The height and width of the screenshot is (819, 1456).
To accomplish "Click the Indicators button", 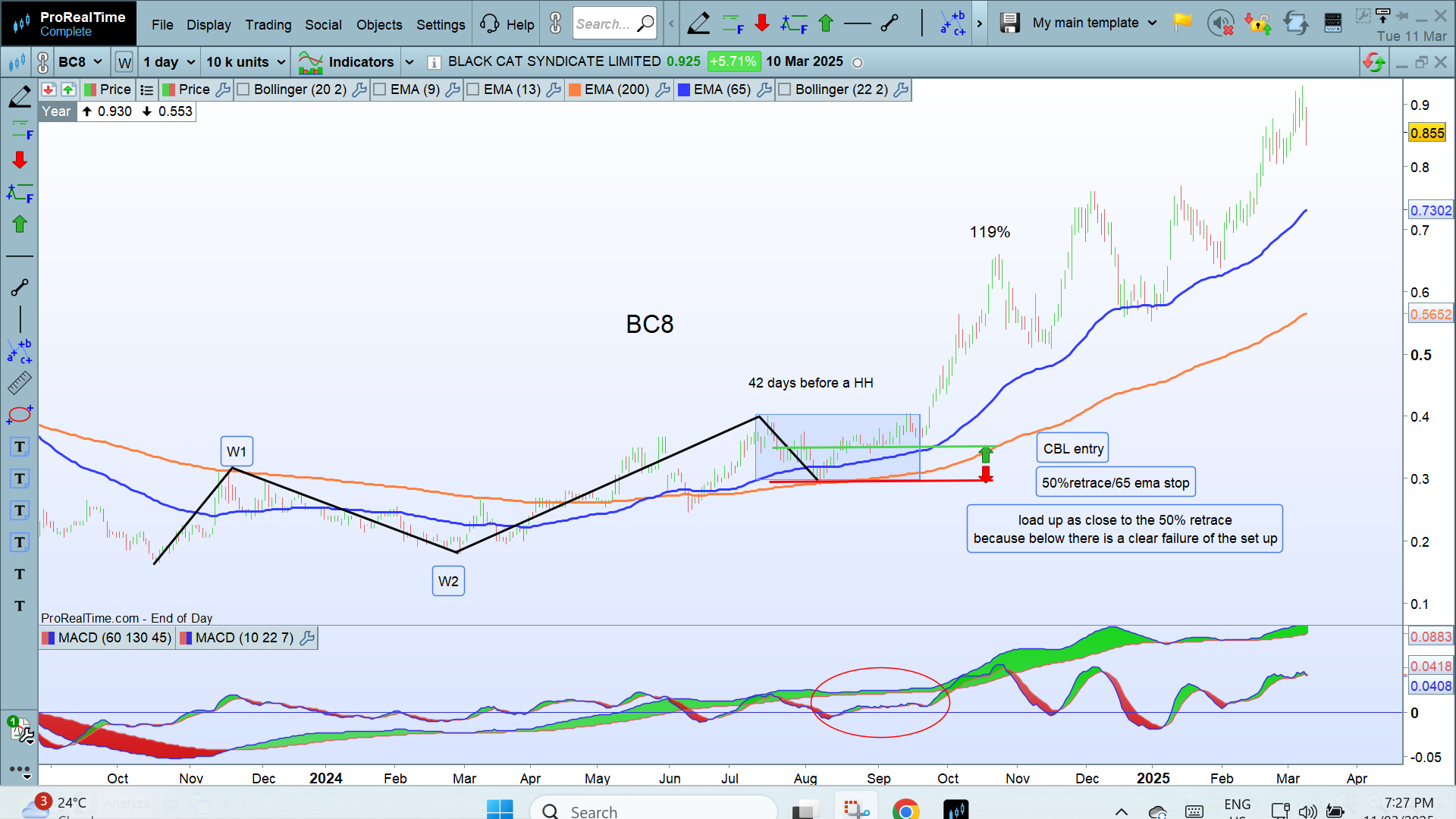I will pos(347,62).
